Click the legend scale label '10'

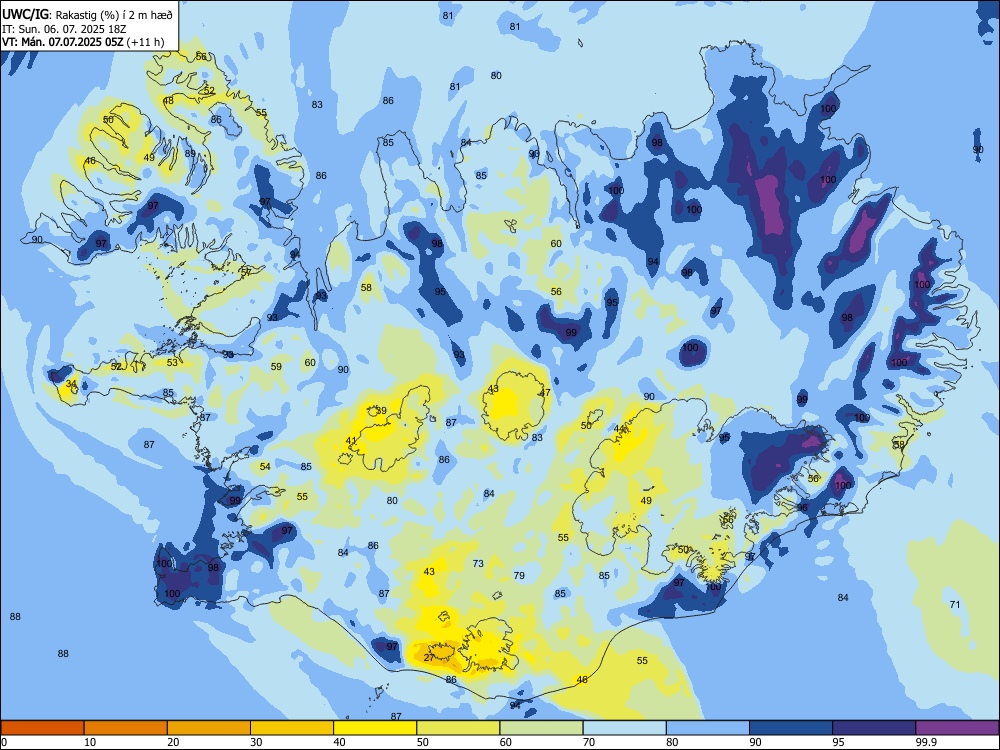tap(90, 742)
